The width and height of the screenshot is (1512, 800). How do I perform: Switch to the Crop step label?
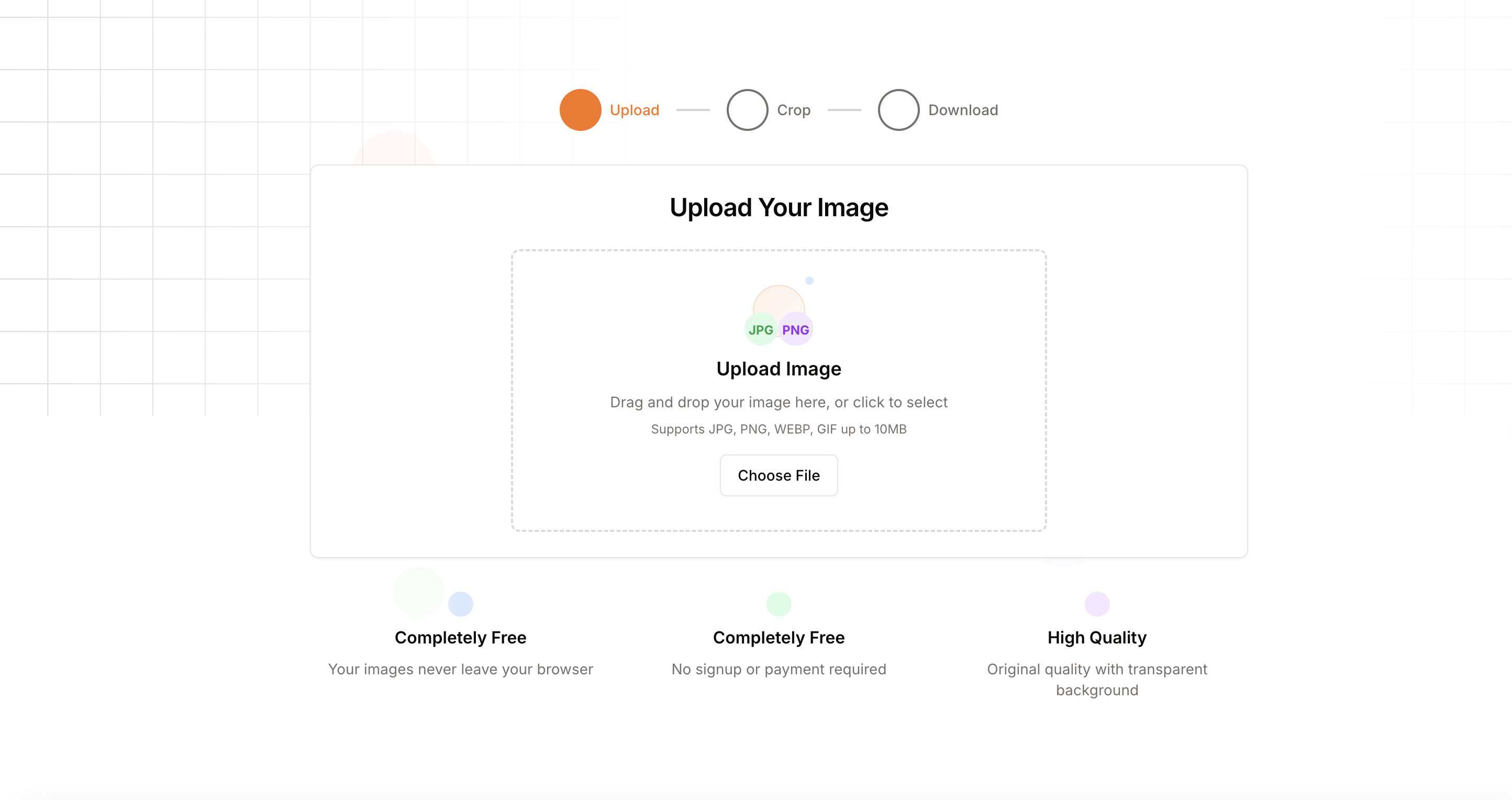[793, 110]
